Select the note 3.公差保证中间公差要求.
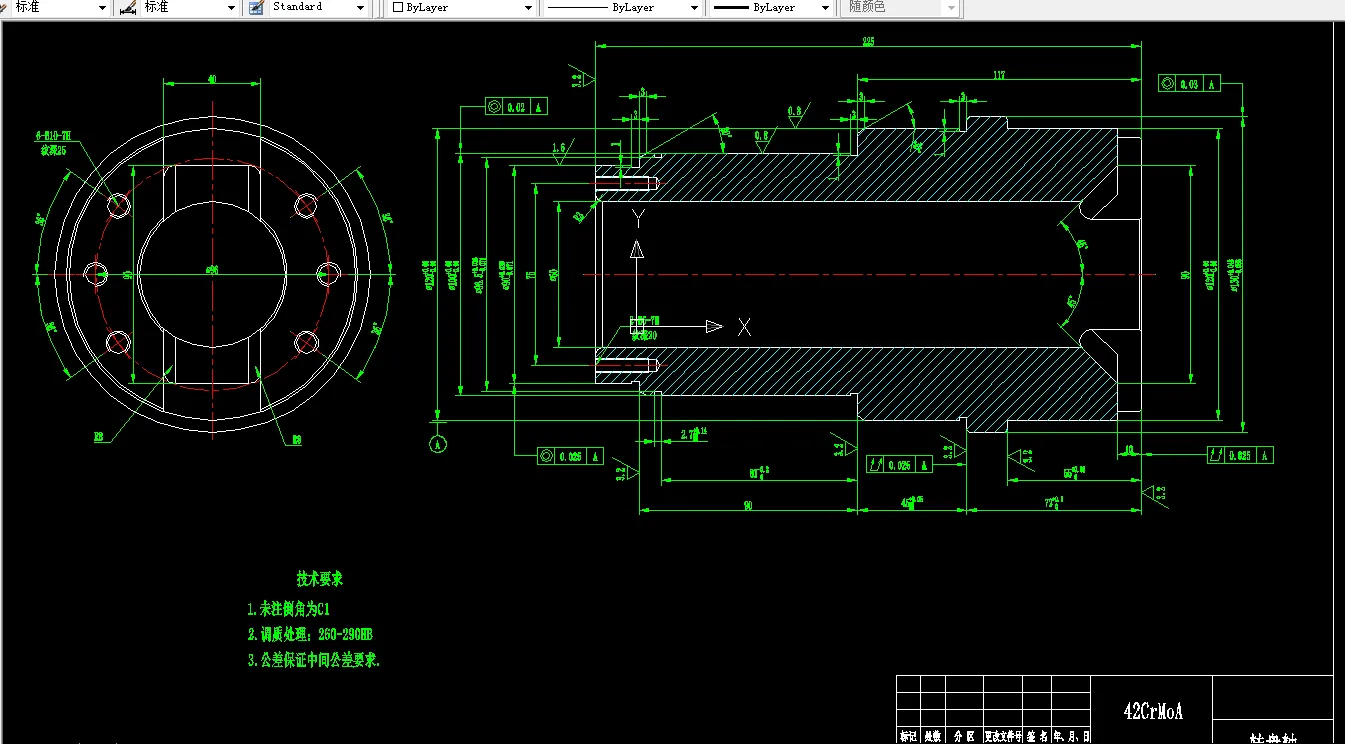The height and width of the screenshot is (744, 1345). [x=314, y=660]
